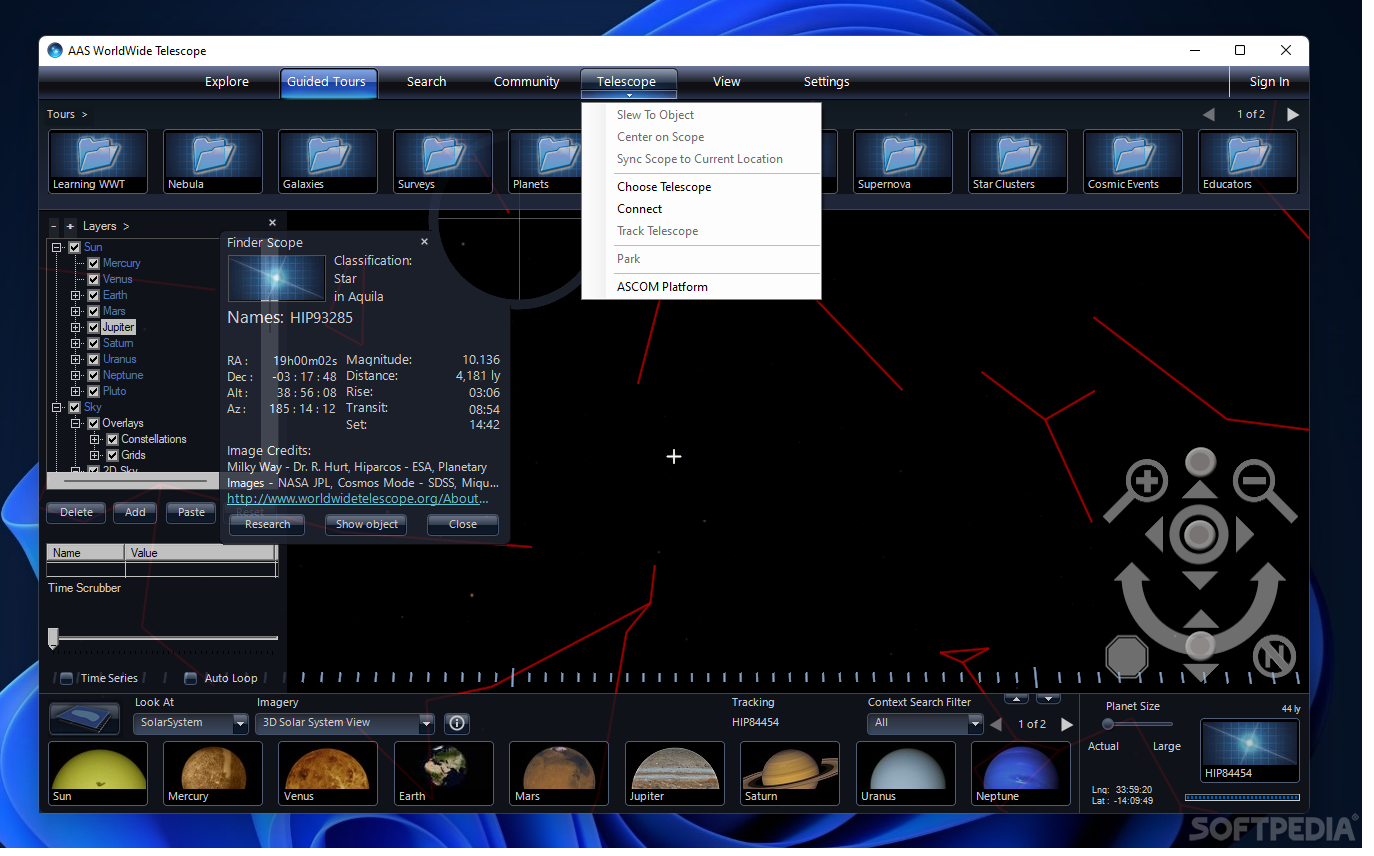Select the HIP84454 object thumbnail
This screenshot has width=1374, height=856.
tap(1250, 750)
